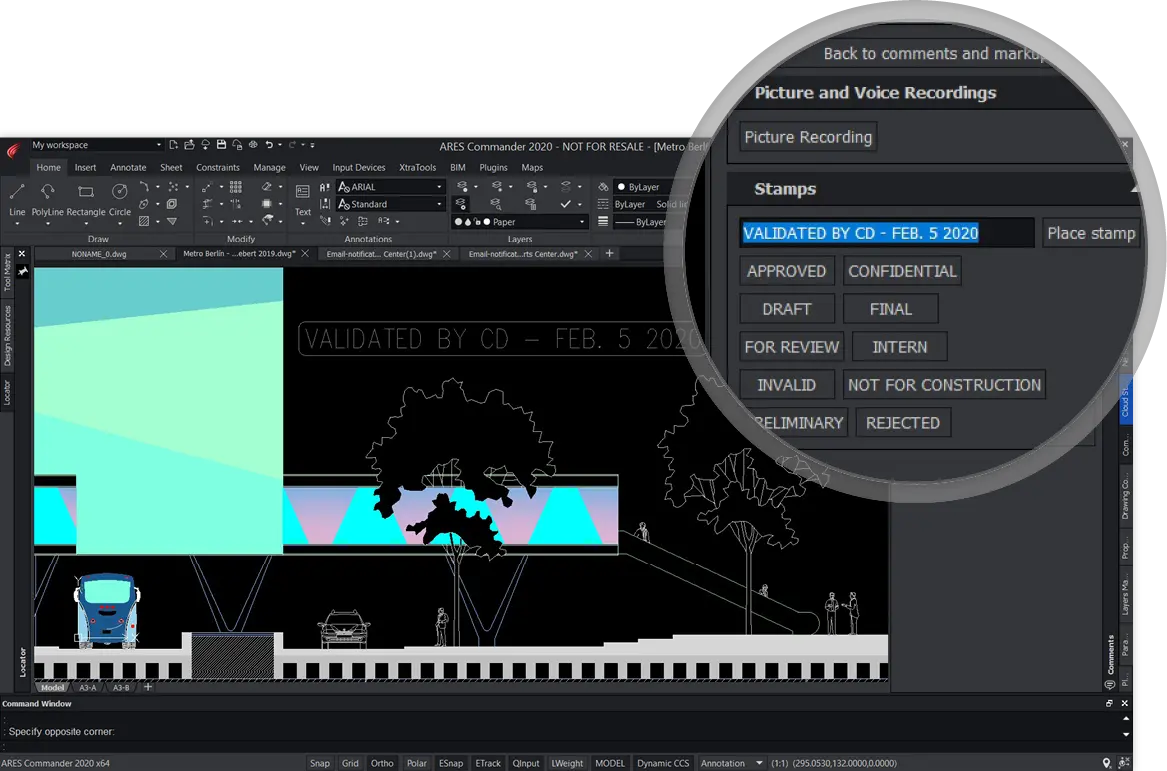Select the APPROVED stamp
Screen dimensions: 1167x771
[x=787, y=271]
